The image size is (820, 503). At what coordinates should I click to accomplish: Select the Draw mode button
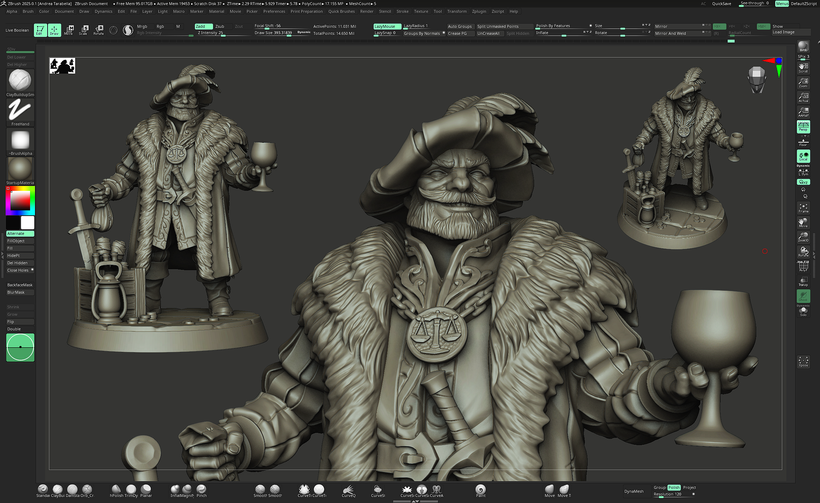tap(55, 30)
